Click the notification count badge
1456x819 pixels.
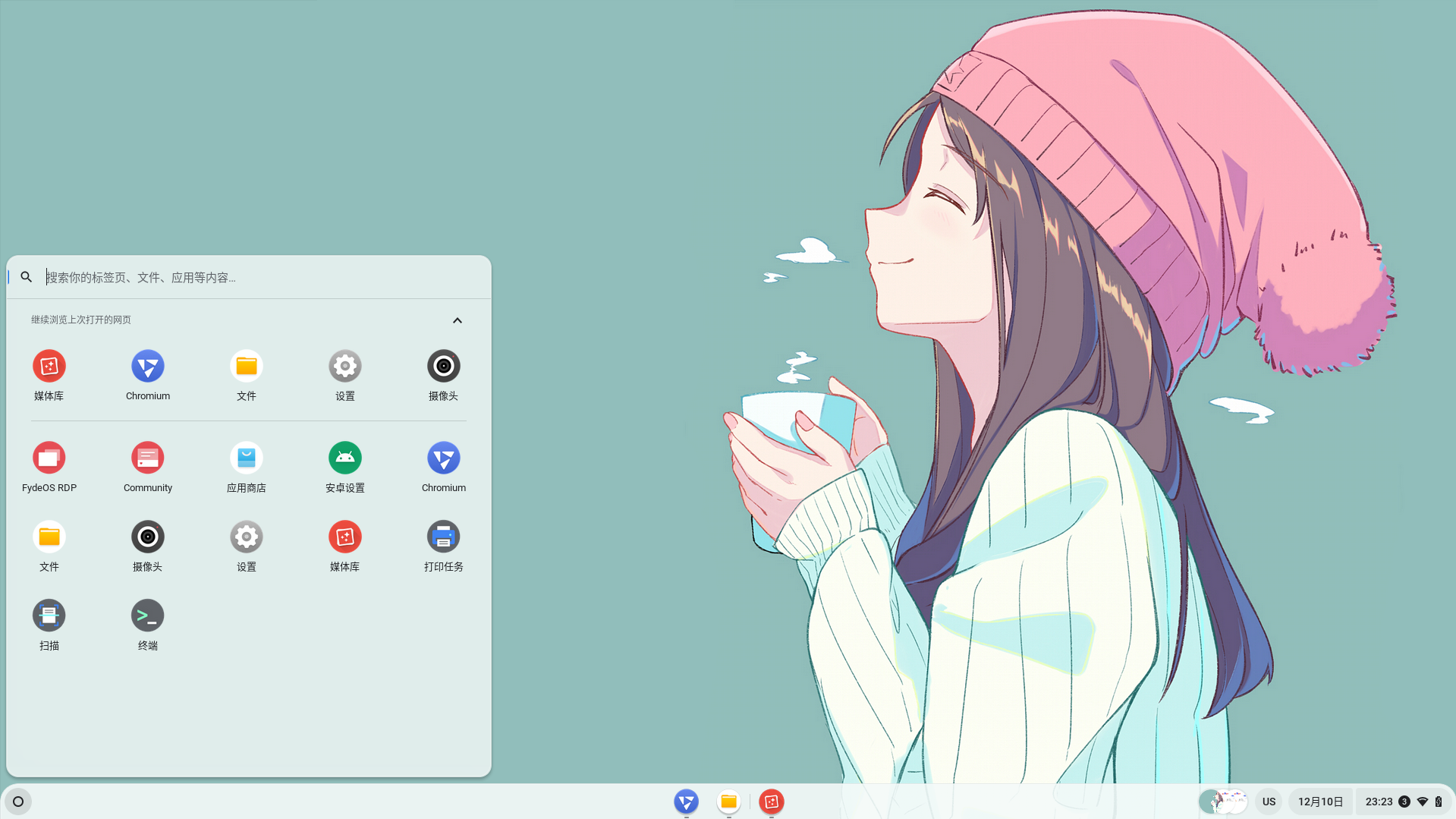1404,802
